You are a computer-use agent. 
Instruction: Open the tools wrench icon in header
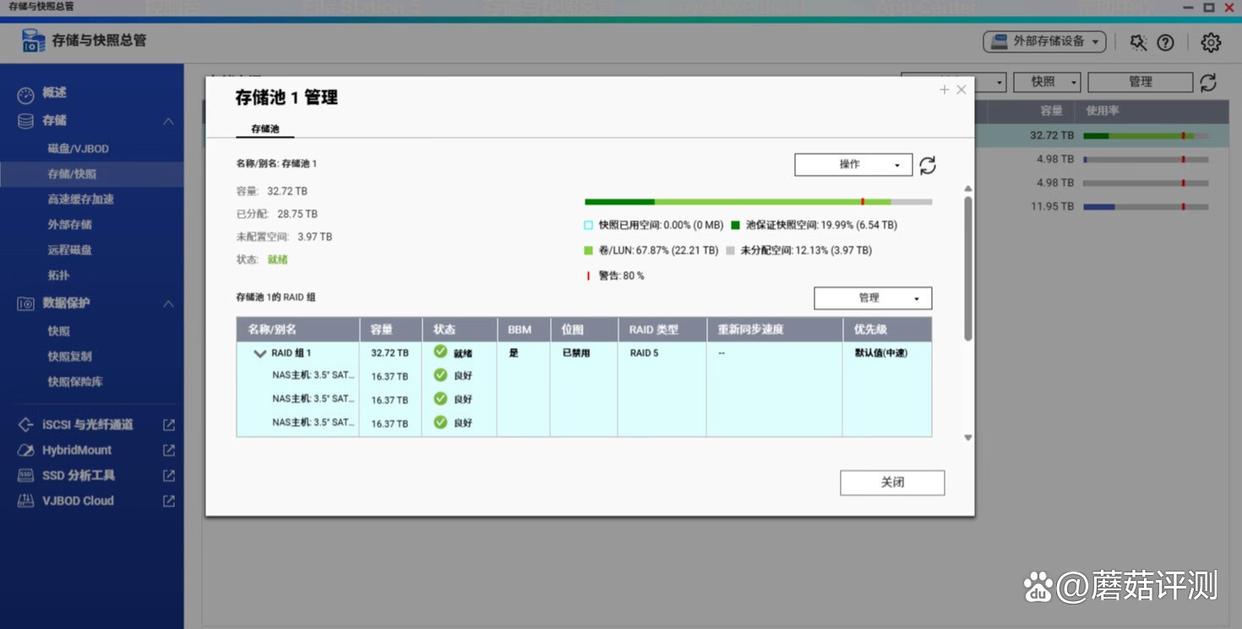click(1138, 42)
